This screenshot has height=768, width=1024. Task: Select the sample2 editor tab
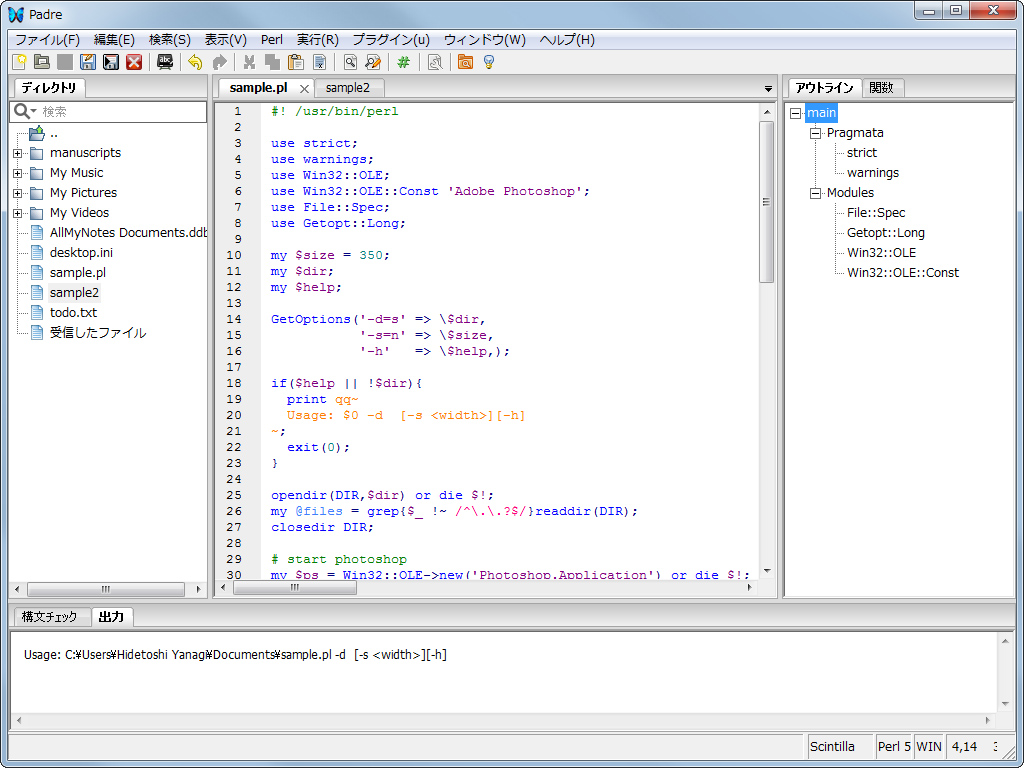[348, 87]
